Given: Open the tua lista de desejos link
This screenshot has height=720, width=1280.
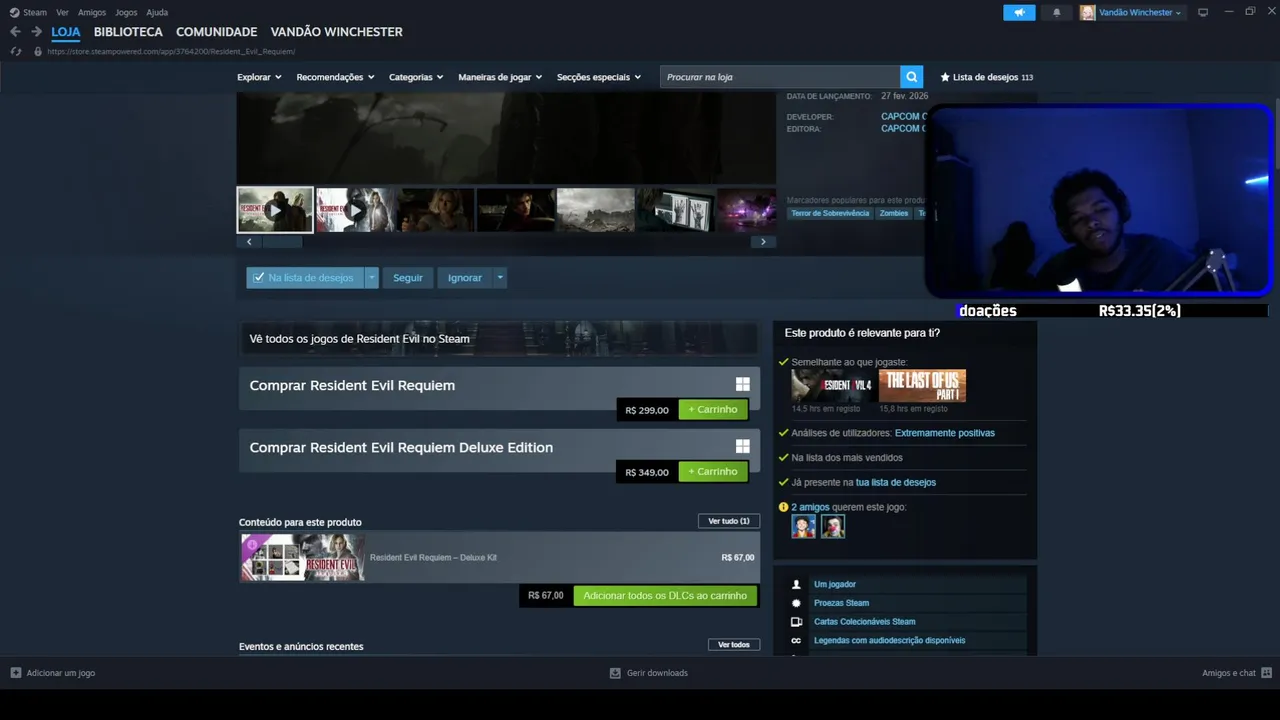Looking at the screenshot, I should point(896,482).
